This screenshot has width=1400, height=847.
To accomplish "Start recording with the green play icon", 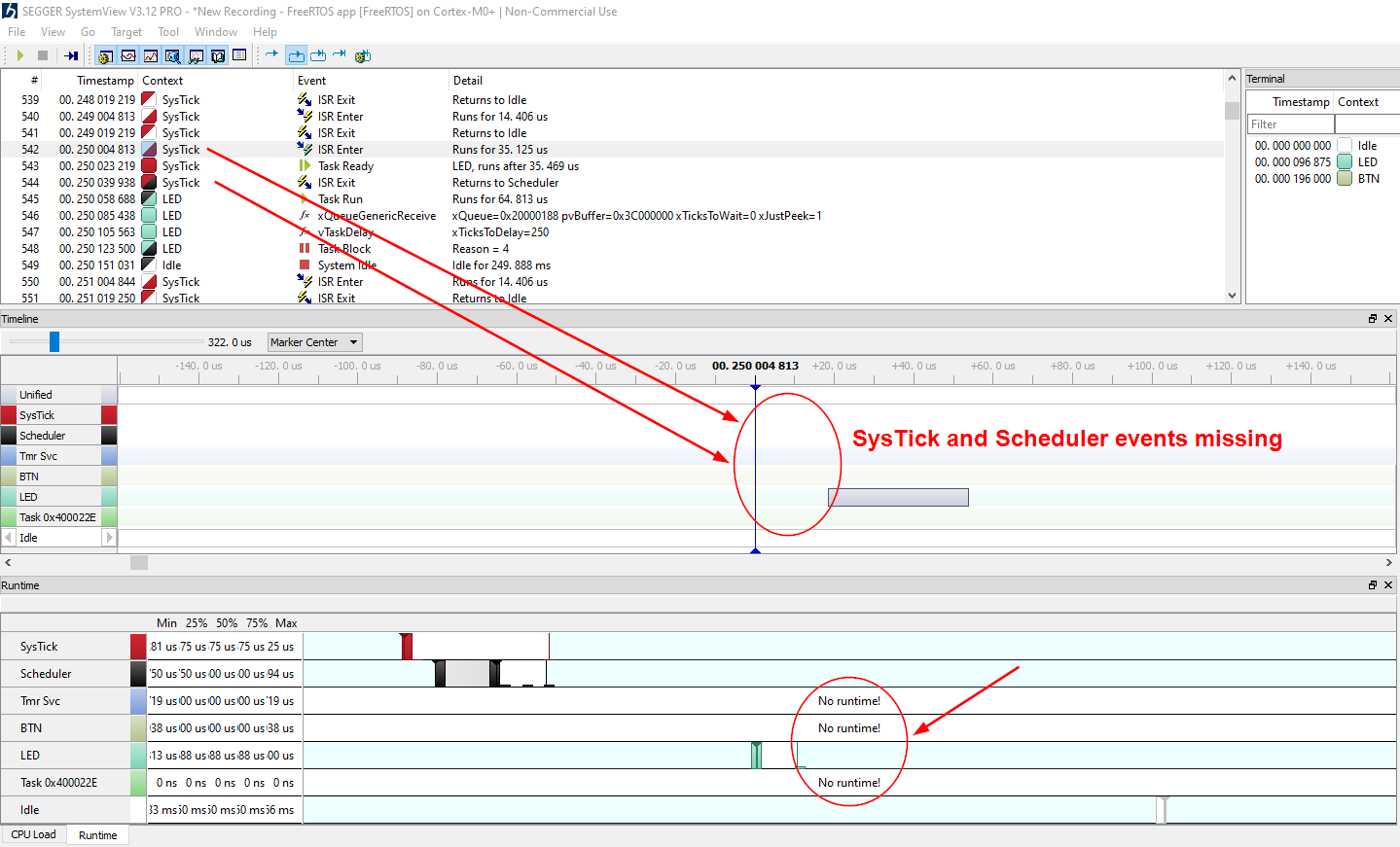I will point(19,55).
